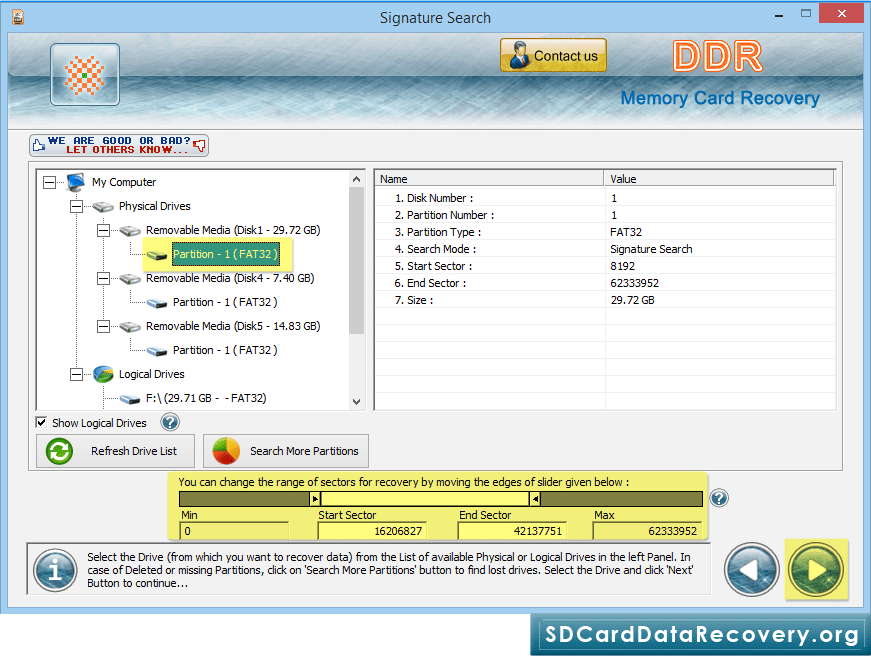Collapse Removable Media Disk5 node
The height and width of the screenshot is (656, 871).
[x=103, y=326]
